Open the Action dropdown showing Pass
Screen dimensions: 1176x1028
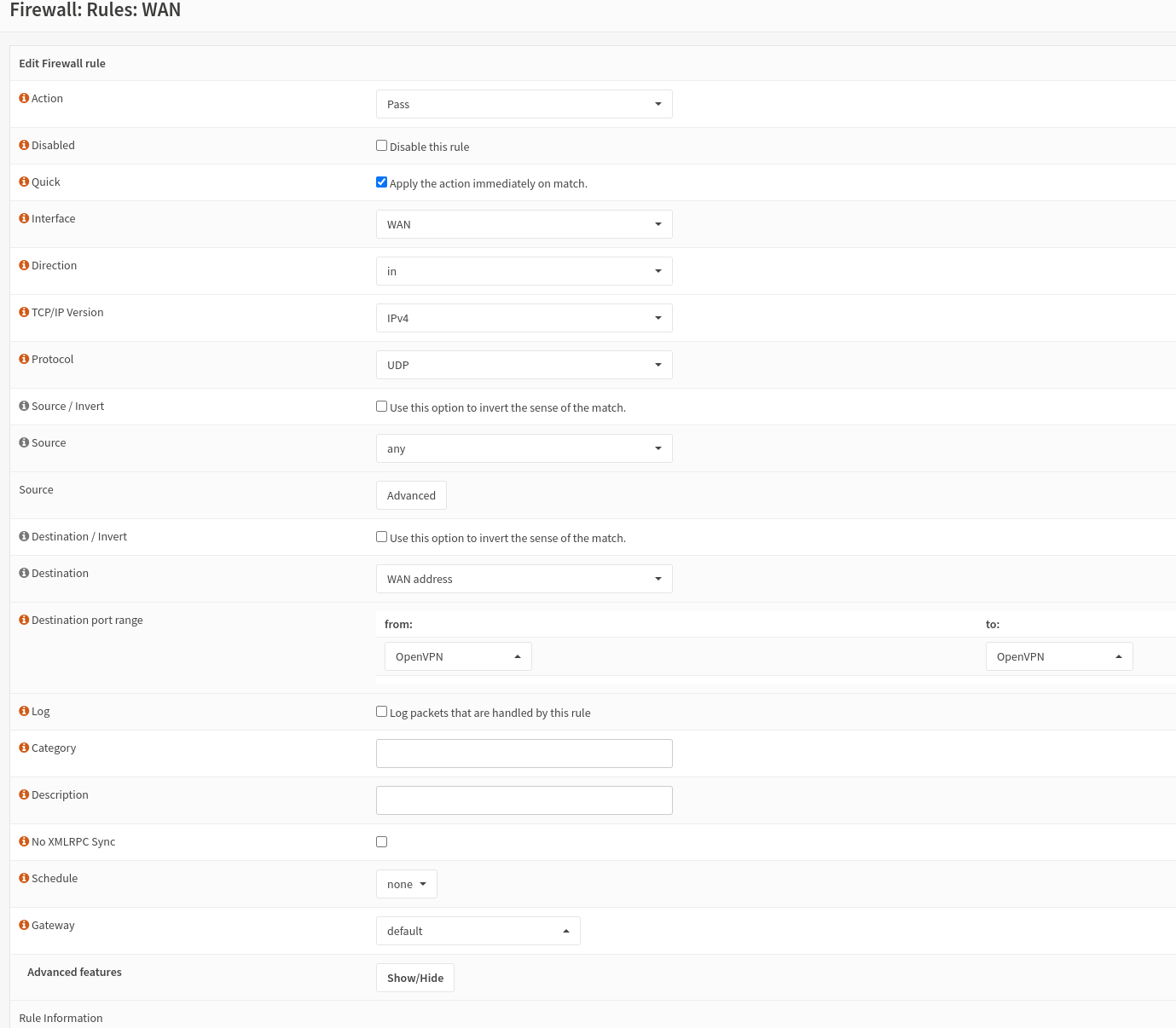point(524,103)
